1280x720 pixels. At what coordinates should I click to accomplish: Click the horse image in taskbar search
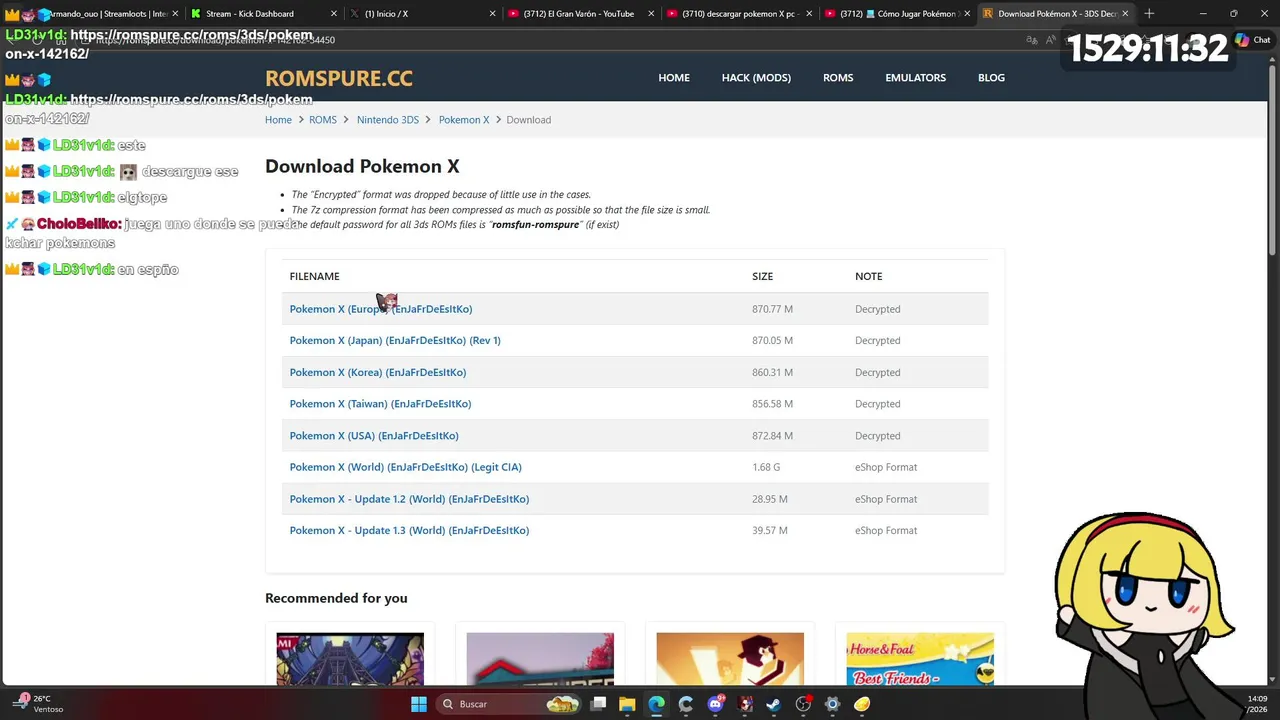(x=563, y=704)
